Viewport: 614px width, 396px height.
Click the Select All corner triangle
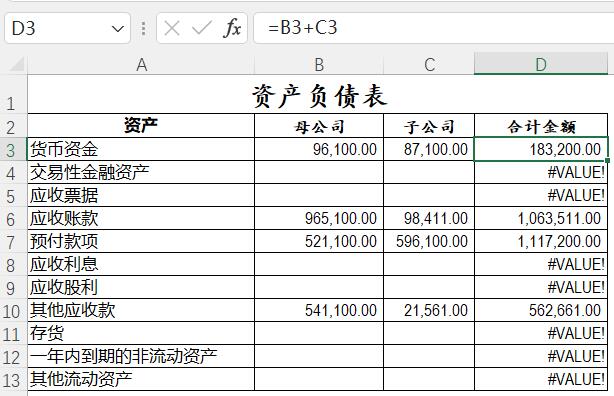coord(17,64)
